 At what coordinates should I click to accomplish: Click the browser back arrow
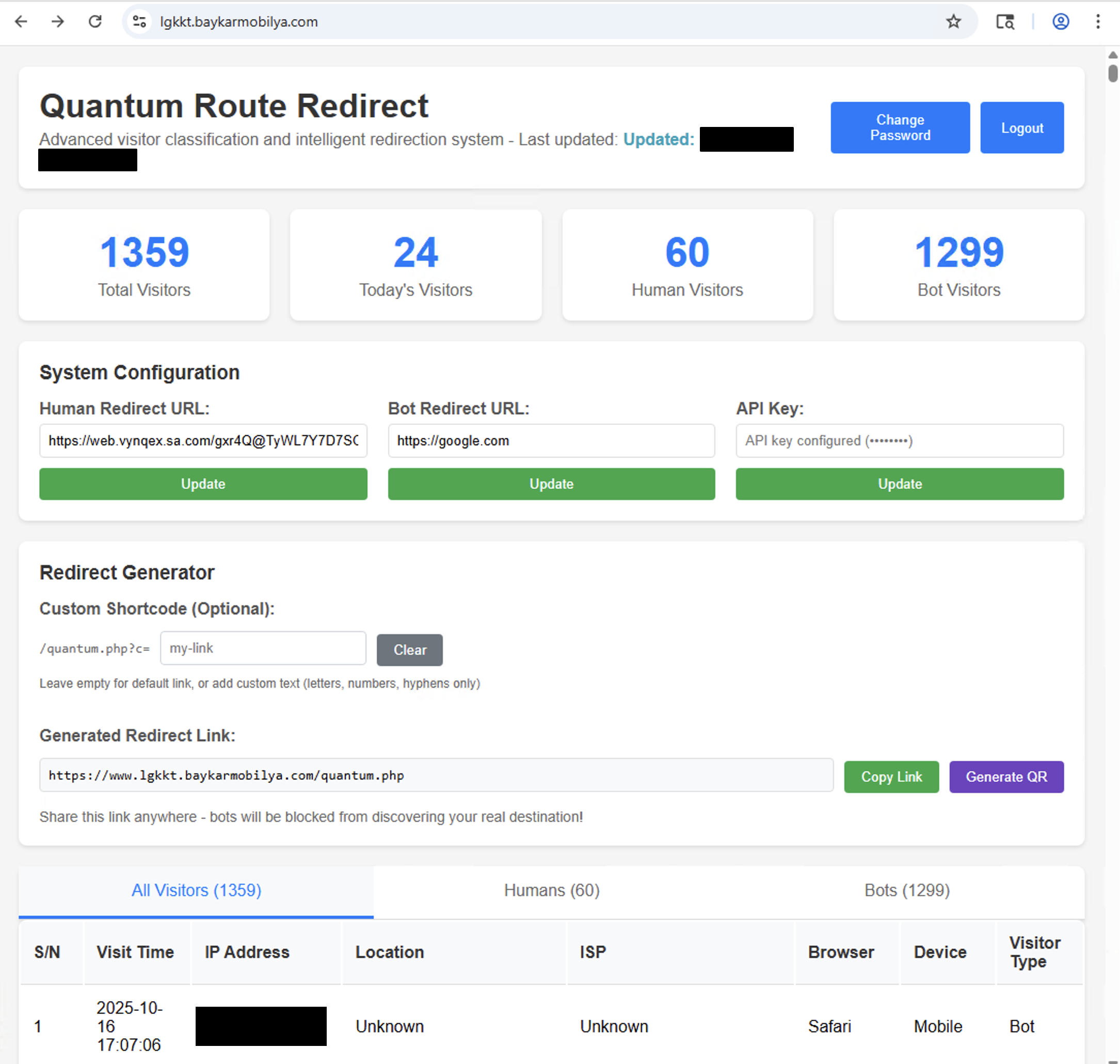click(x=21, y=22)
